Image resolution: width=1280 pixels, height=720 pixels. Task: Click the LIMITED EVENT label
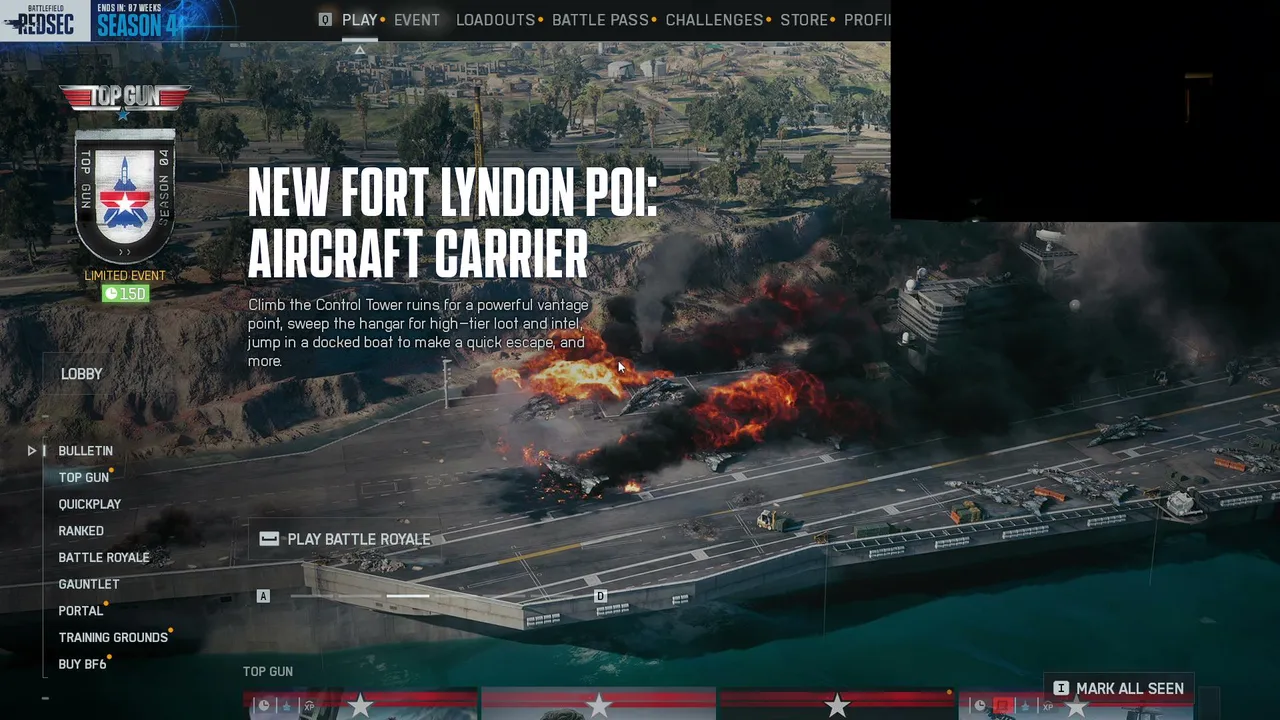pyautogui.click(x=125, y=276)
